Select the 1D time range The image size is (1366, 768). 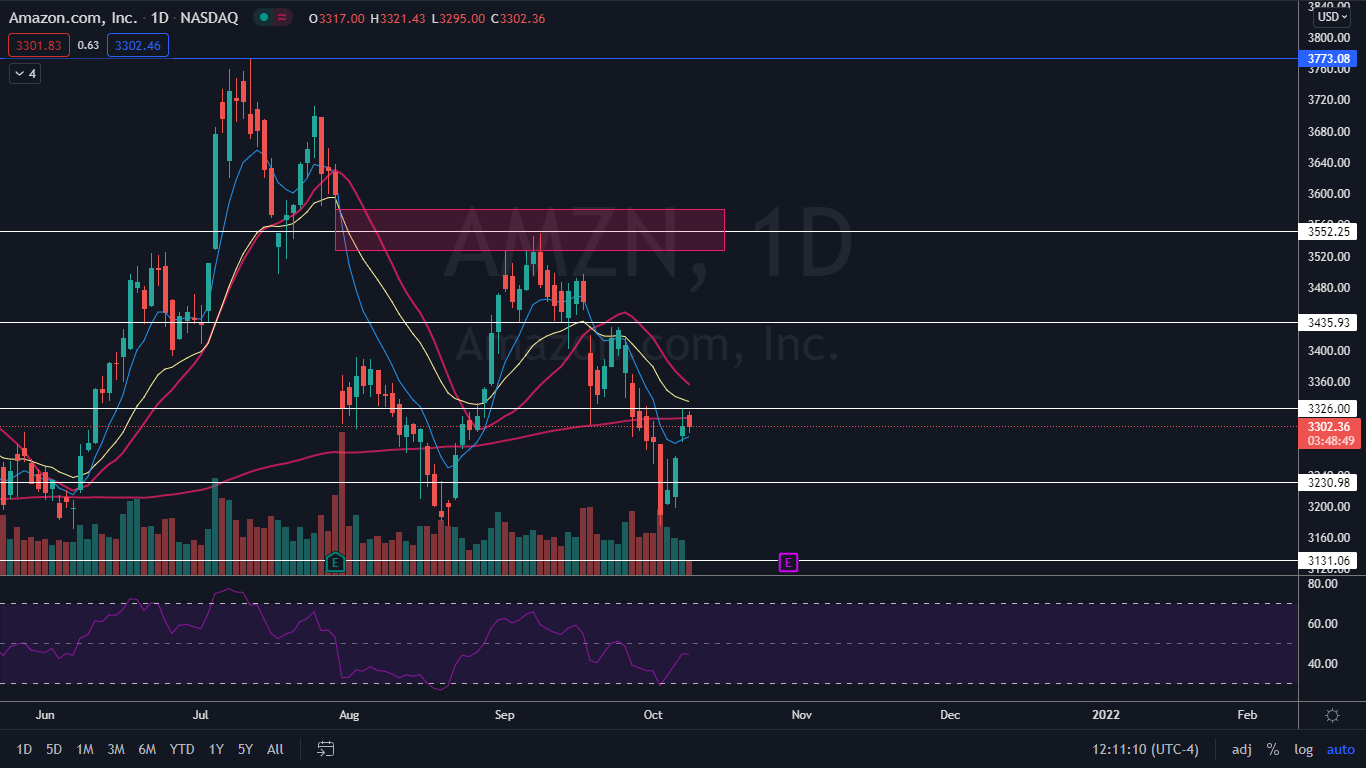coord(24,749)
